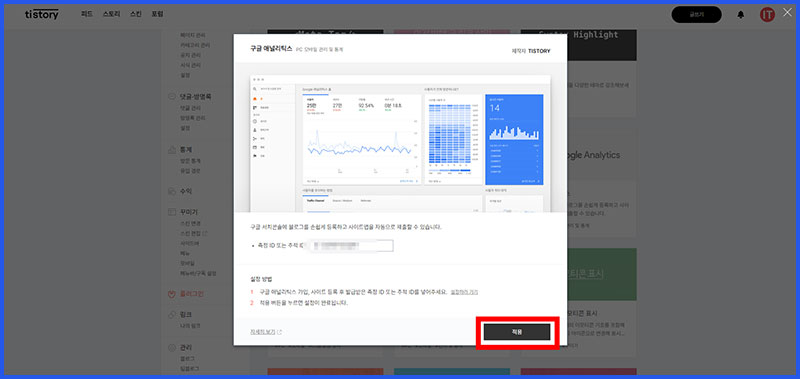This screenshot has width=800, height=379.
Task: Click the tistory logo
Action: [x=42, y=14]
